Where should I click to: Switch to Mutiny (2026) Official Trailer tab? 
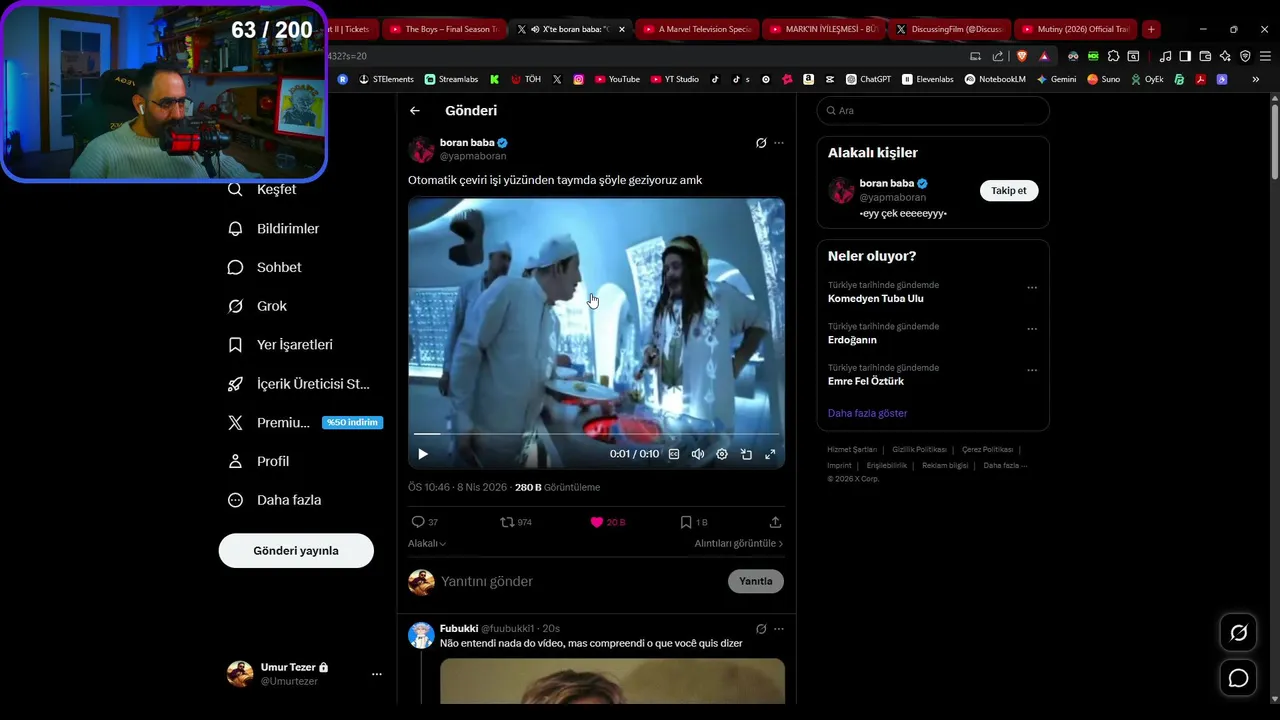(x=1077, y=29)
